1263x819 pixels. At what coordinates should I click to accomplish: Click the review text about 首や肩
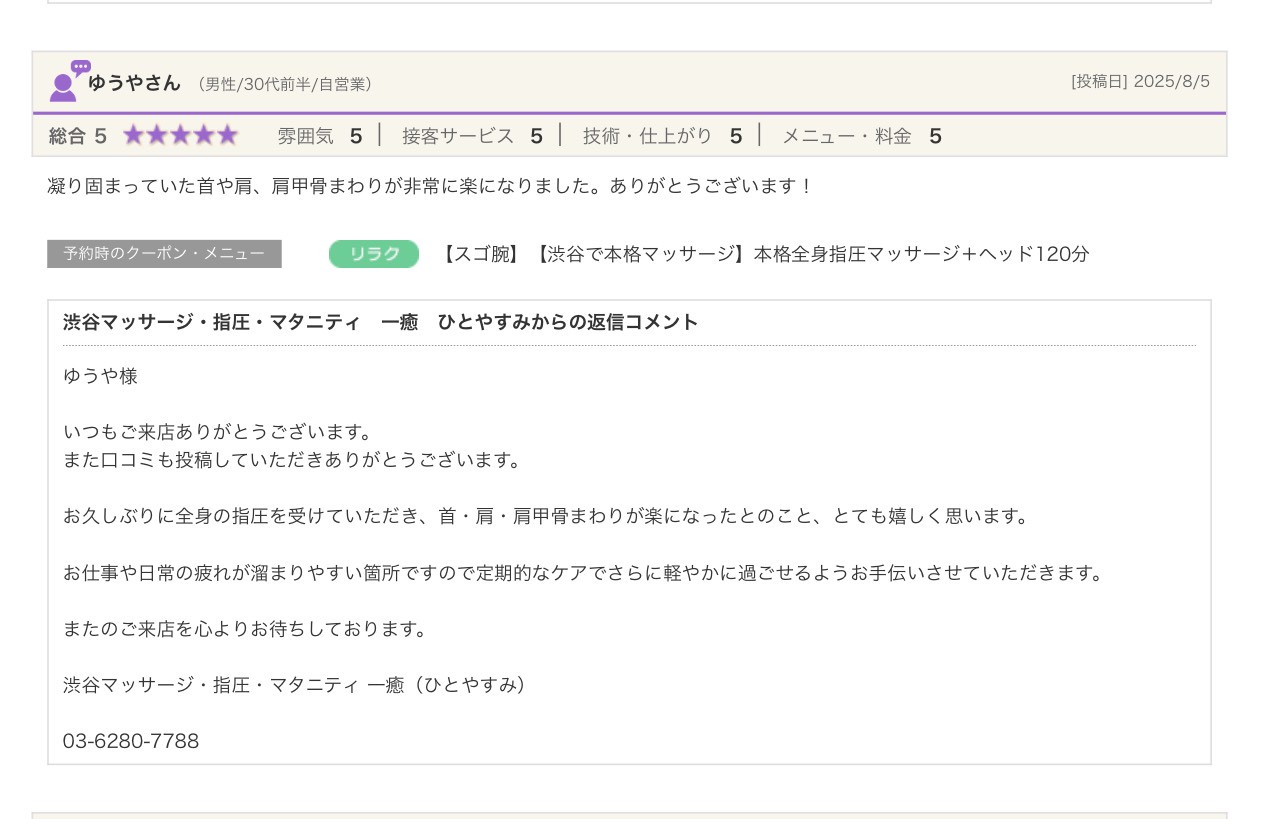coord(430,186)
